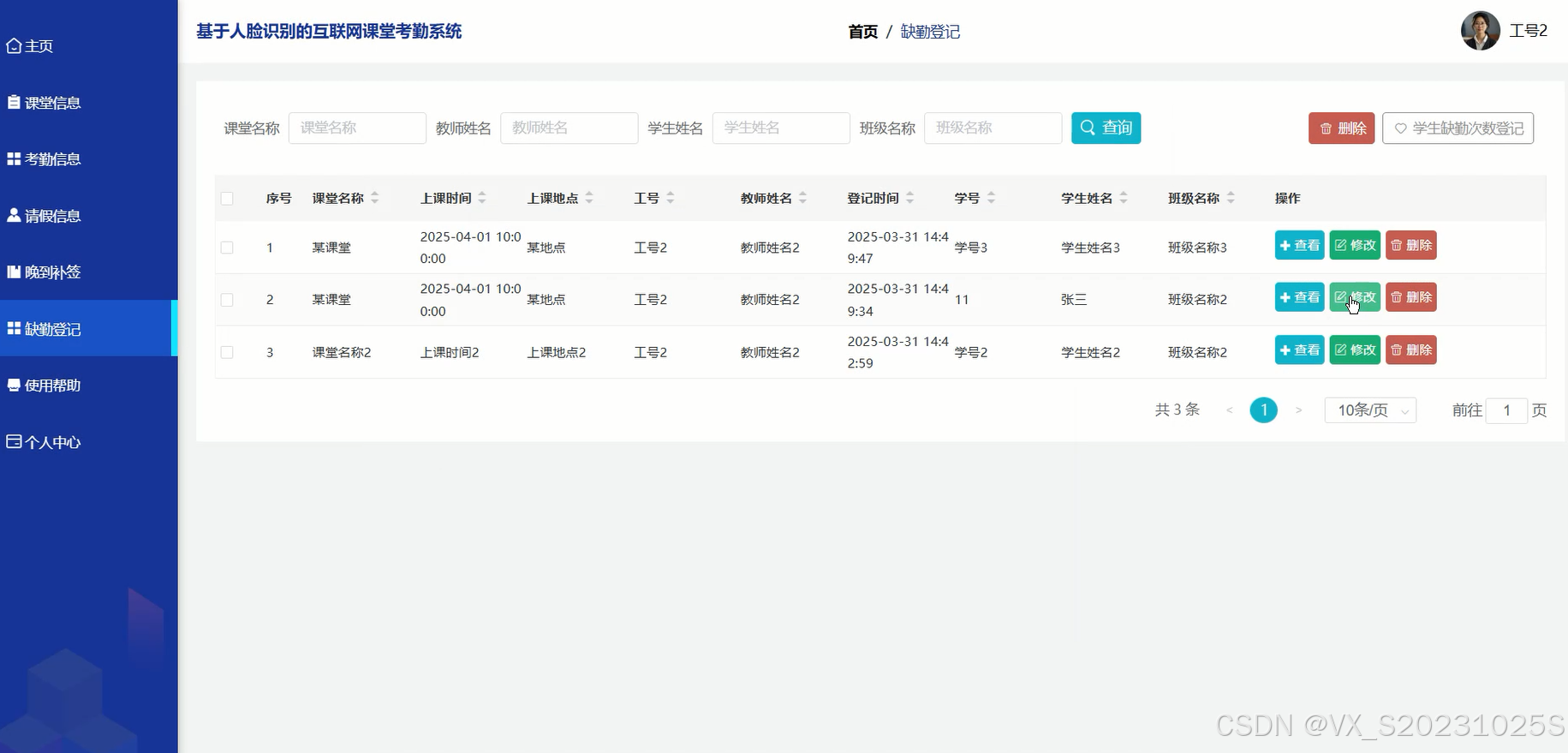The image size is (1568, 753).
Task: Click 修改 for row with 学生姓名3
Action: click(x=1355, y=246)
